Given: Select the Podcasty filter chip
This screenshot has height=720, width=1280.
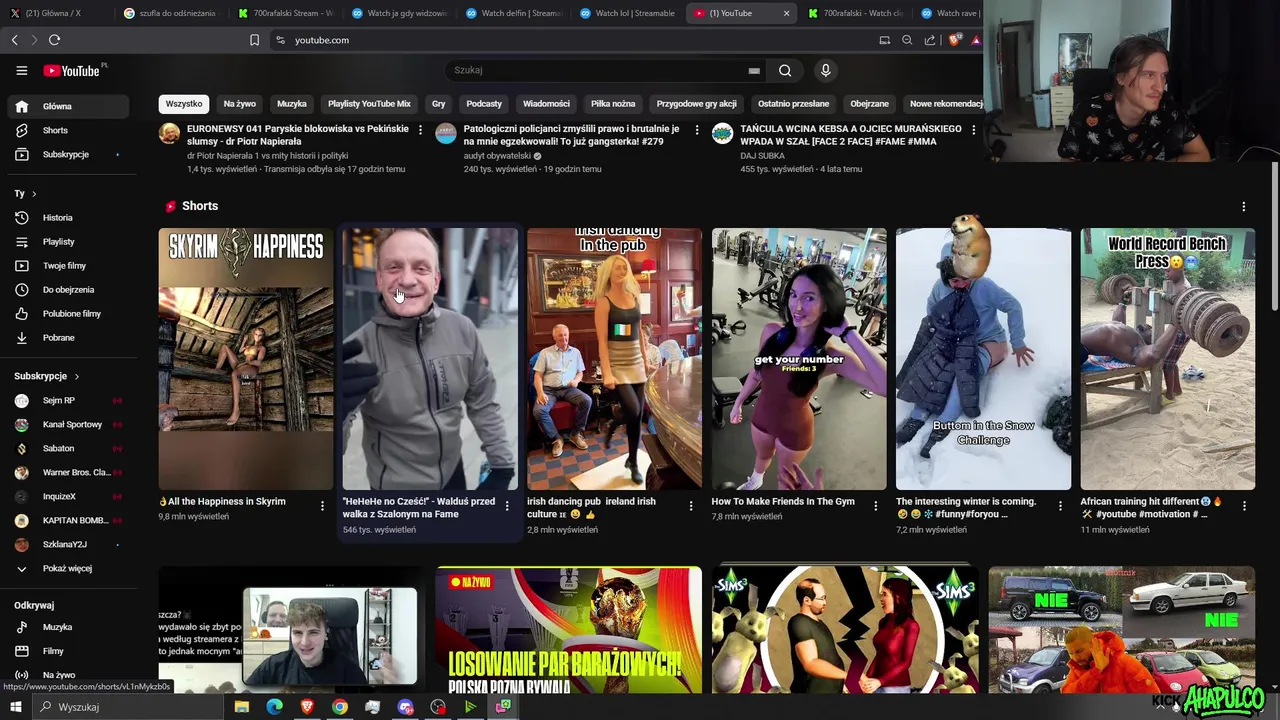Looking at the screenshot, I should point(484,104).
